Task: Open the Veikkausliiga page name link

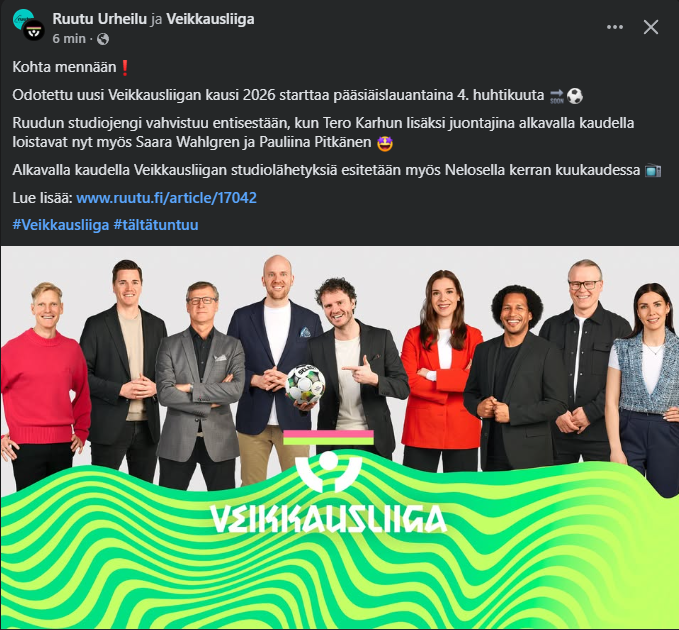Action: tap(210, 19)
